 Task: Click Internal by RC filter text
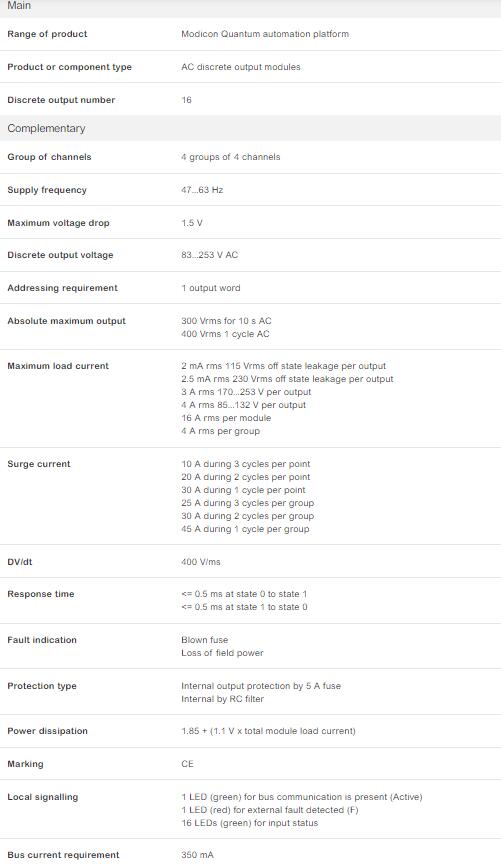pos(222,699)
